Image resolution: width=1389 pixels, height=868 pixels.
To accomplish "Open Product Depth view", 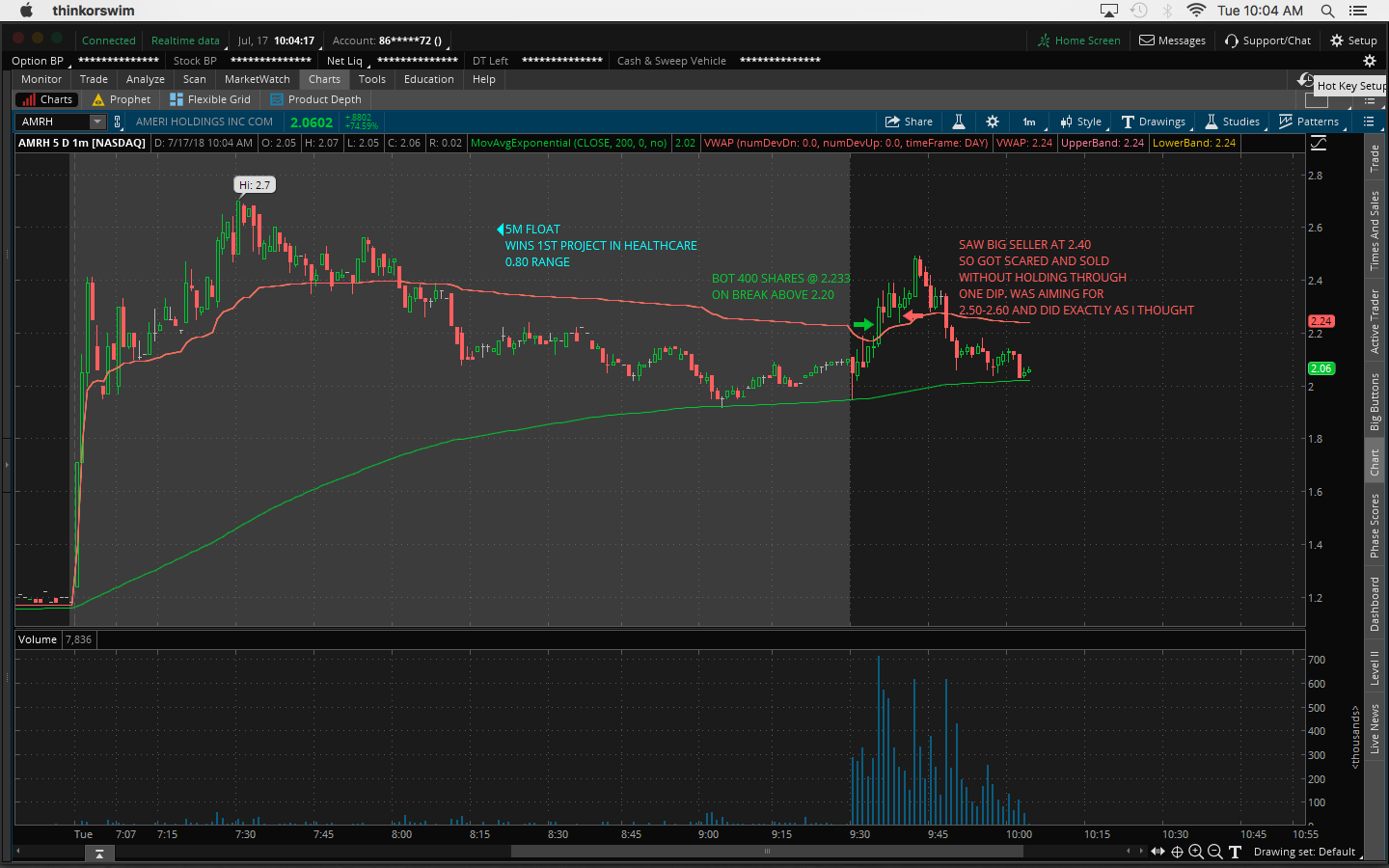I will [x=316, y=99].
